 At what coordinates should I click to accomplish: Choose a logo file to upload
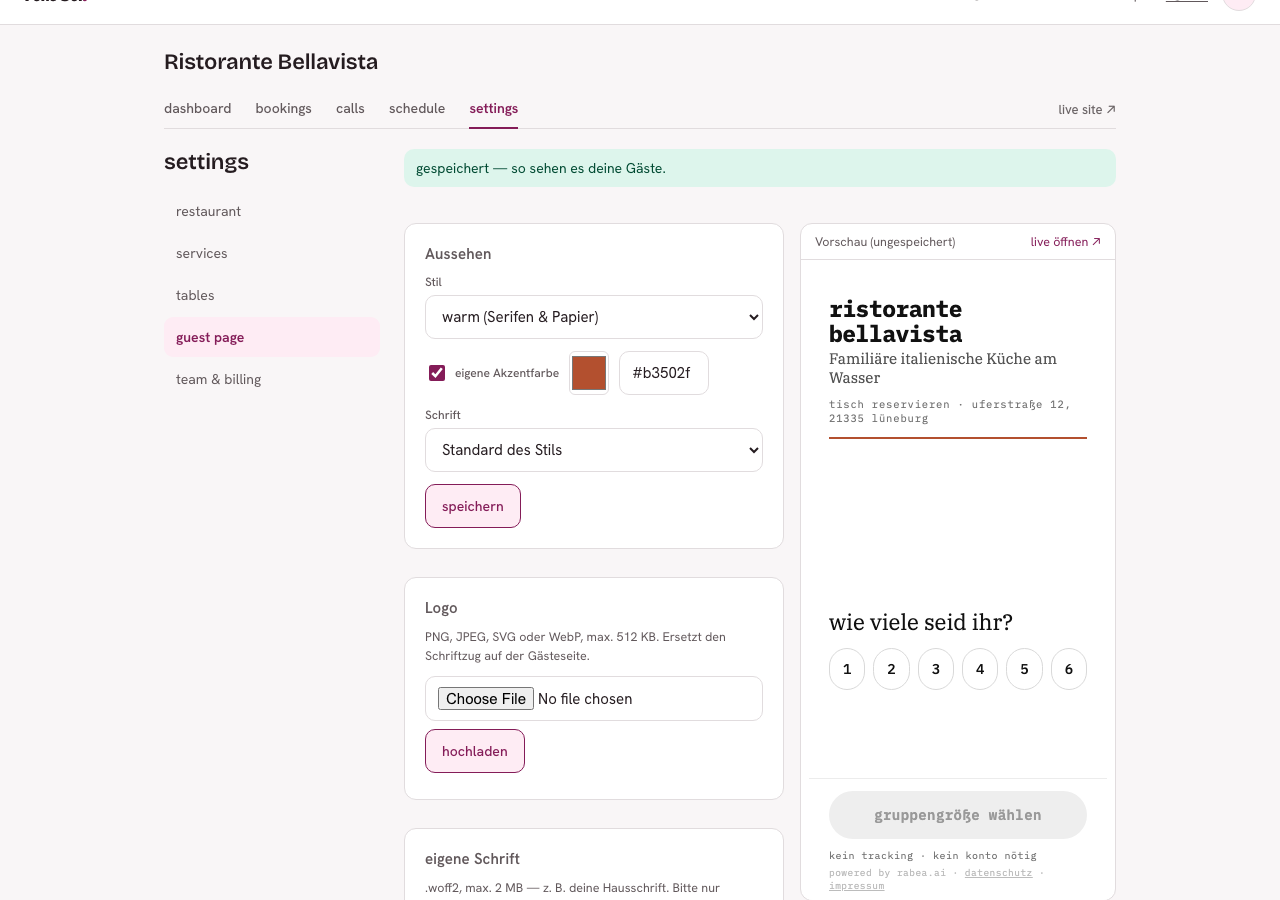(x=486, y=699)
